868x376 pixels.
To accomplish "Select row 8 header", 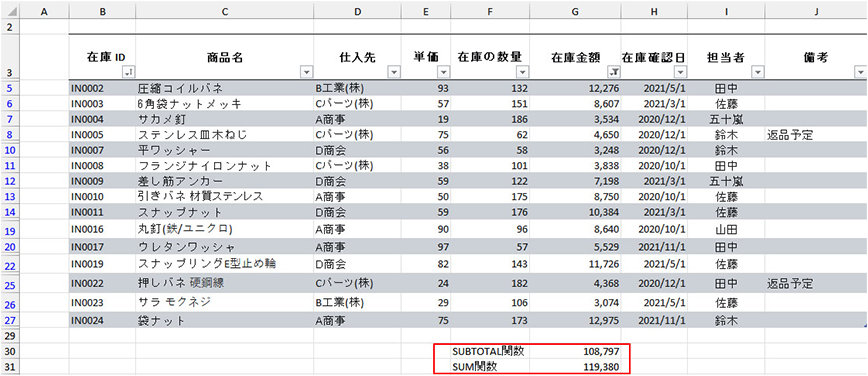I will (x=10, y=135).
